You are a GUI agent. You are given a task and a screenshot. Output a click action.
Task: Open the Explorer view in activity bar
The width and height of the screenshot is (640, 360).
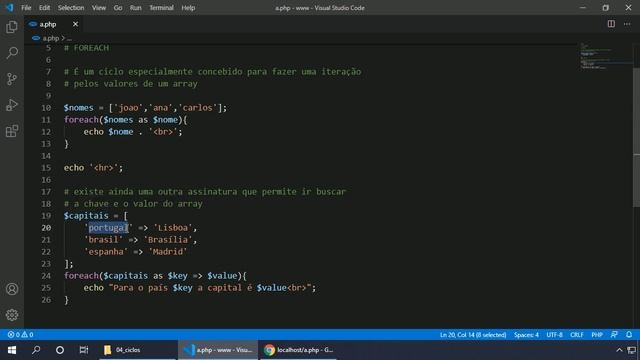(12, 27)
